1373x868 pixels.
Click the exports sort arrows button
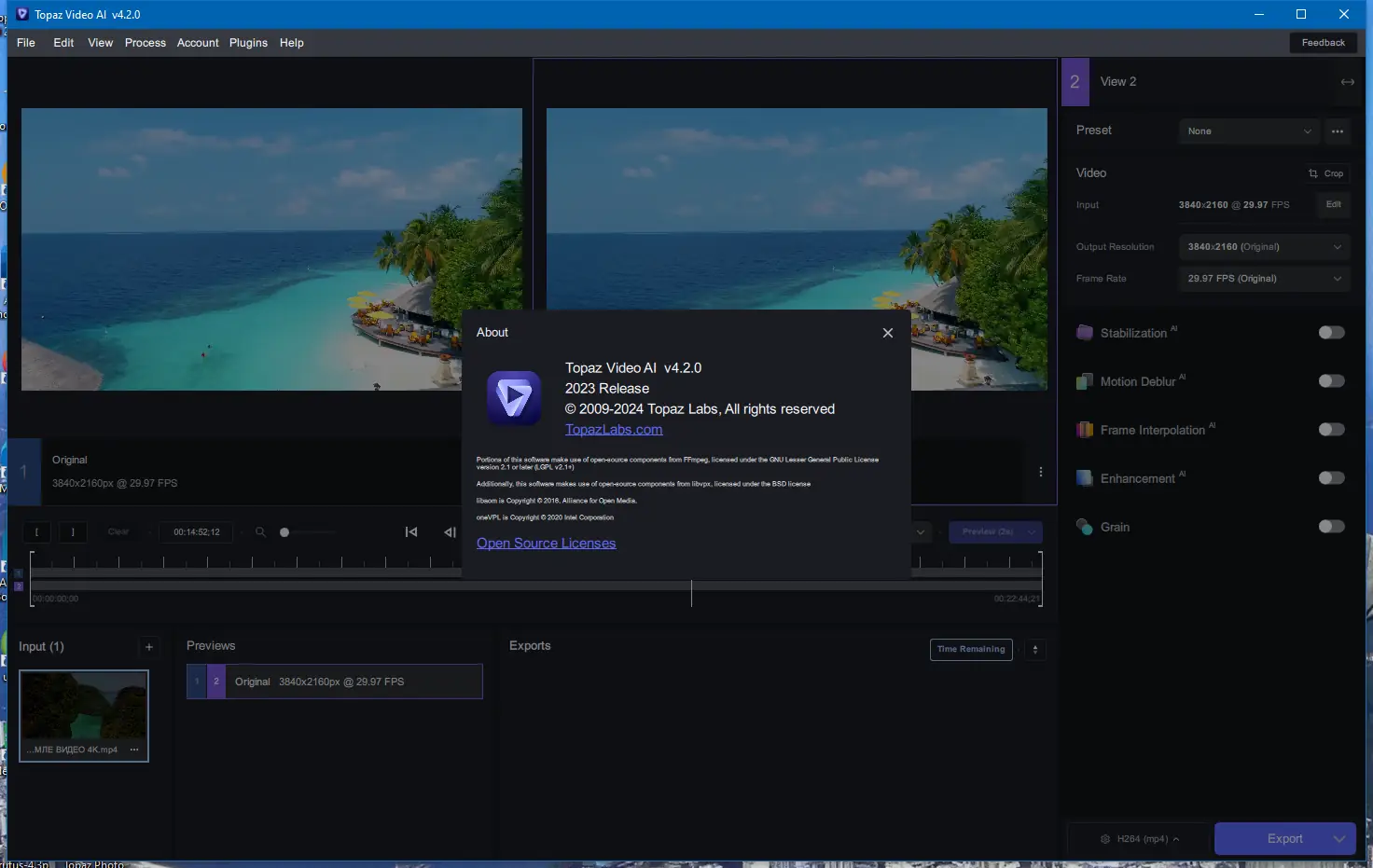click(x=1035, y=650)
